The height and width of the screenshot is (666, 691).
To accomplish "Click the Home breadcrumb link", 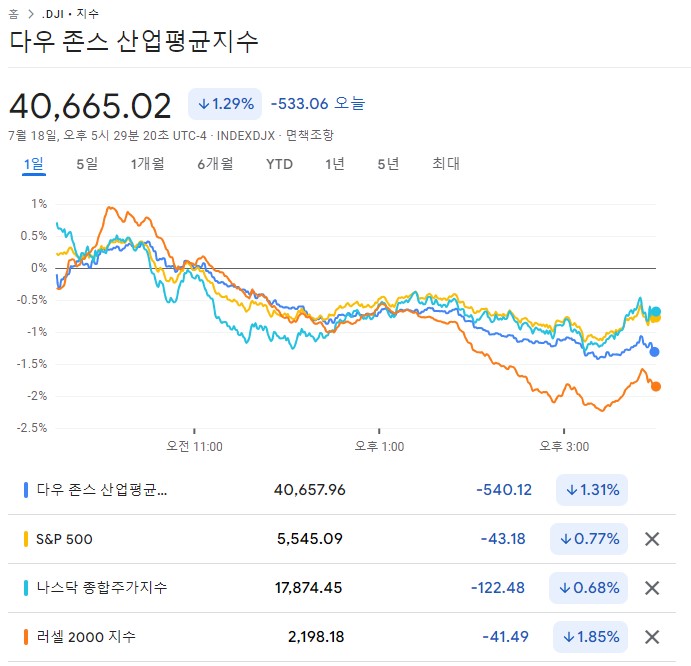I will click(14, 14).
